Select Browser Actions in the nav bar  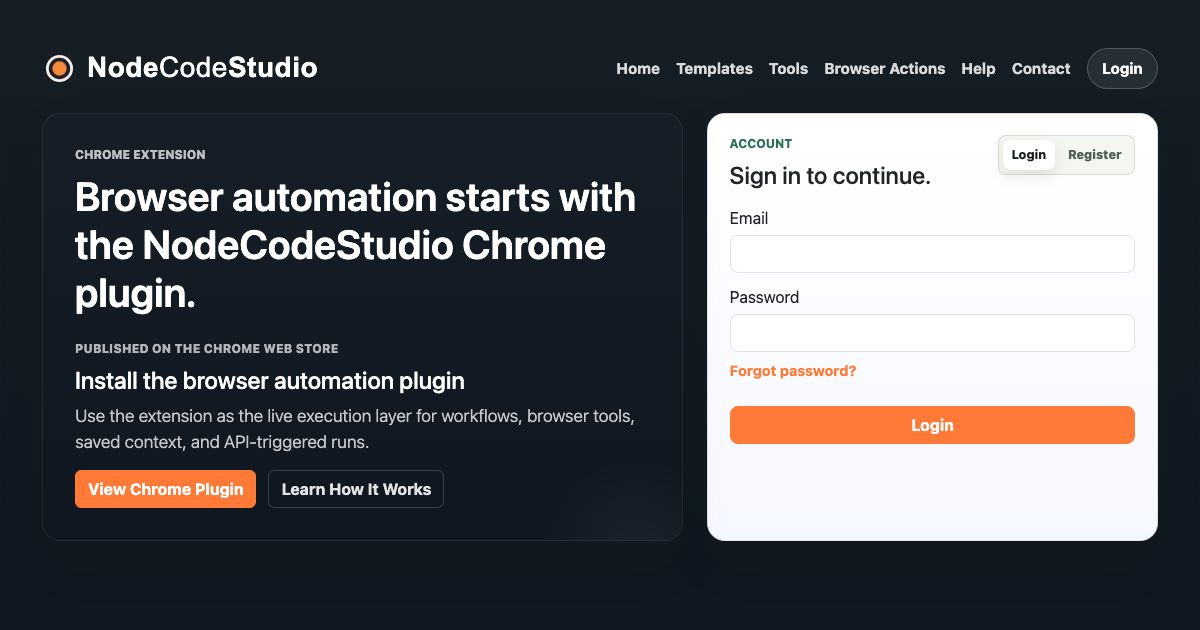tap(884, 69)
